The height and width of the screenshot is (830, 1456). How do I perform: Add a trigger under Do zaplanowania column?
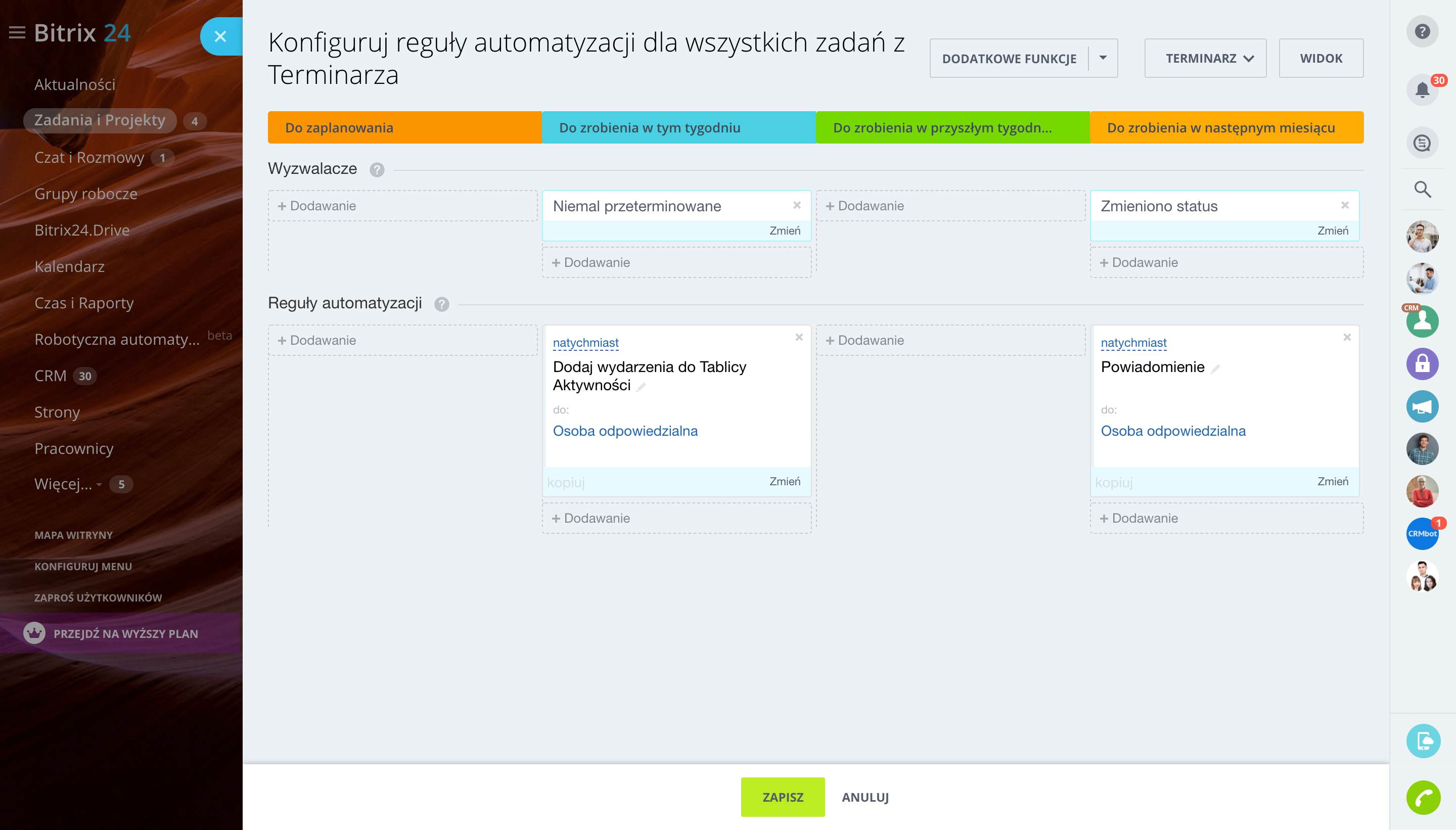[402, 206]
